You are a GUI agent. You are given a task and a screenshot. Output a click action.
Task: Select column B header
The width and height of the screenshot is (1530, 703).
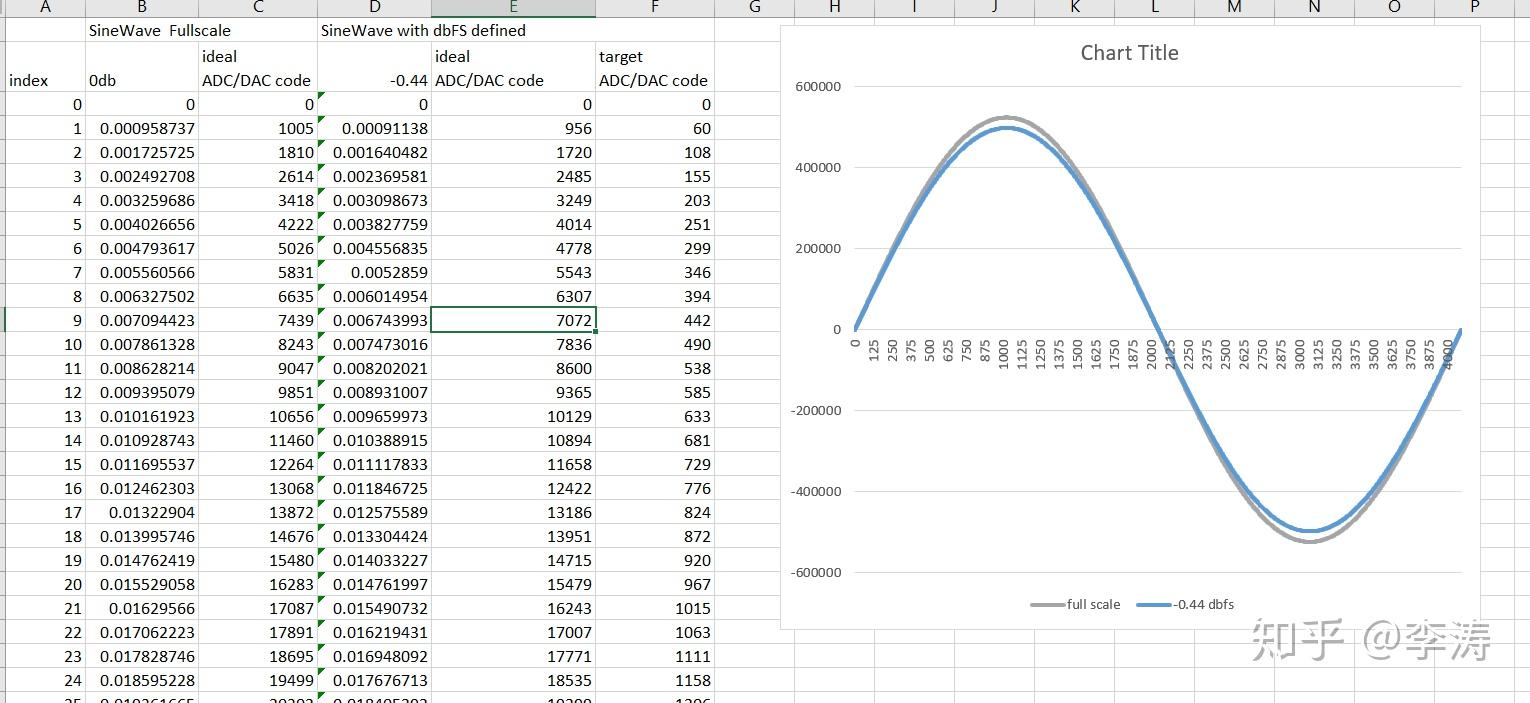(142, 8)
